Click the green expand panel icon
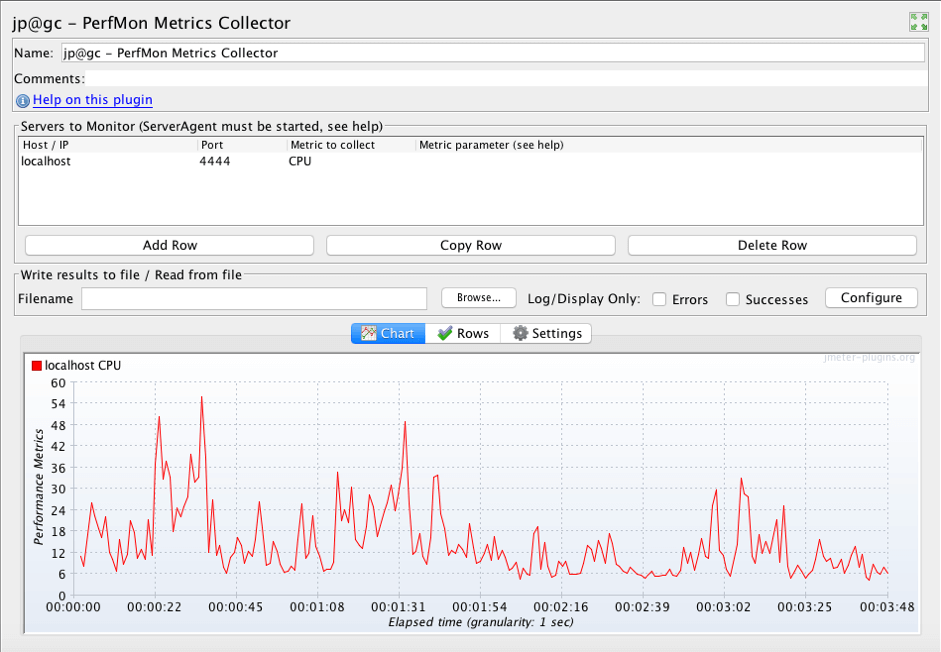This screenshot has height=652, width=941. (918, 22)
